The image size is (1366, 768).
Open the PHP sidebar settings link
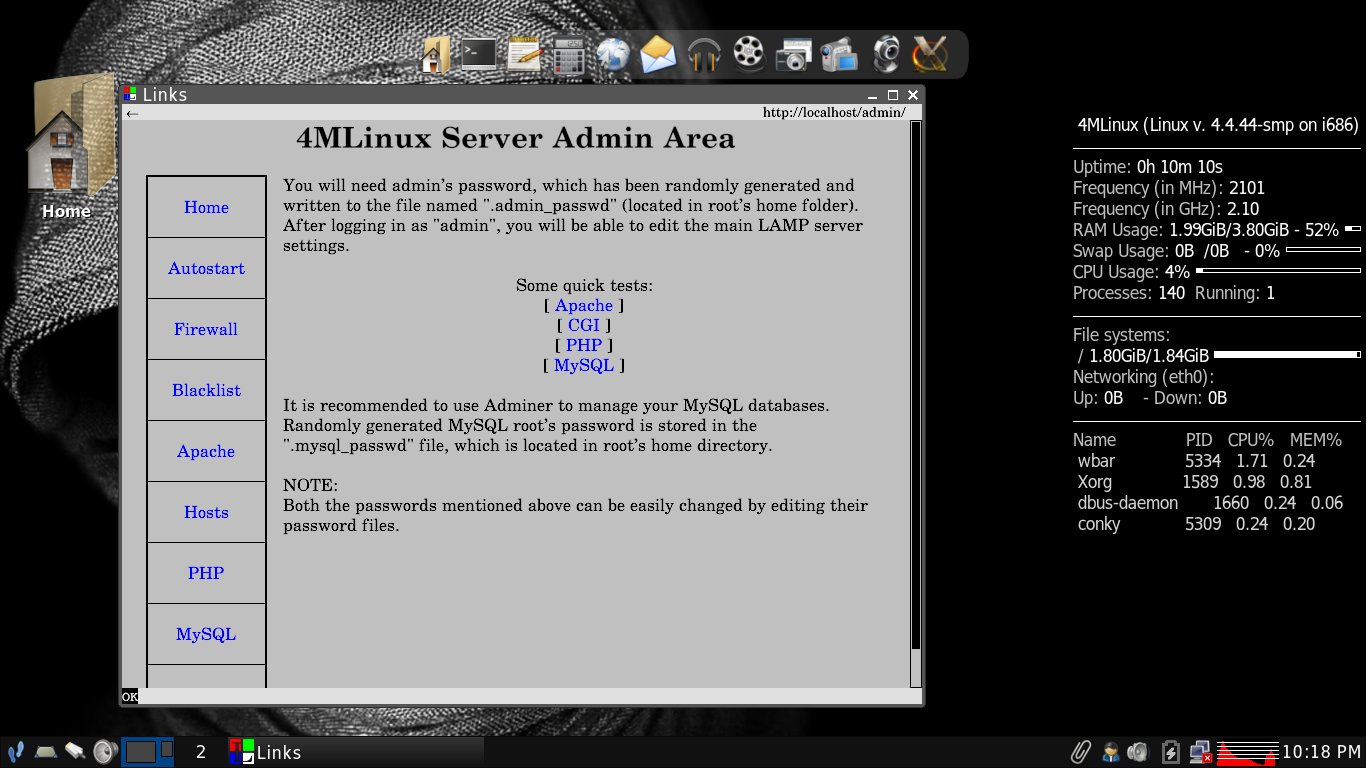point(206,573)
